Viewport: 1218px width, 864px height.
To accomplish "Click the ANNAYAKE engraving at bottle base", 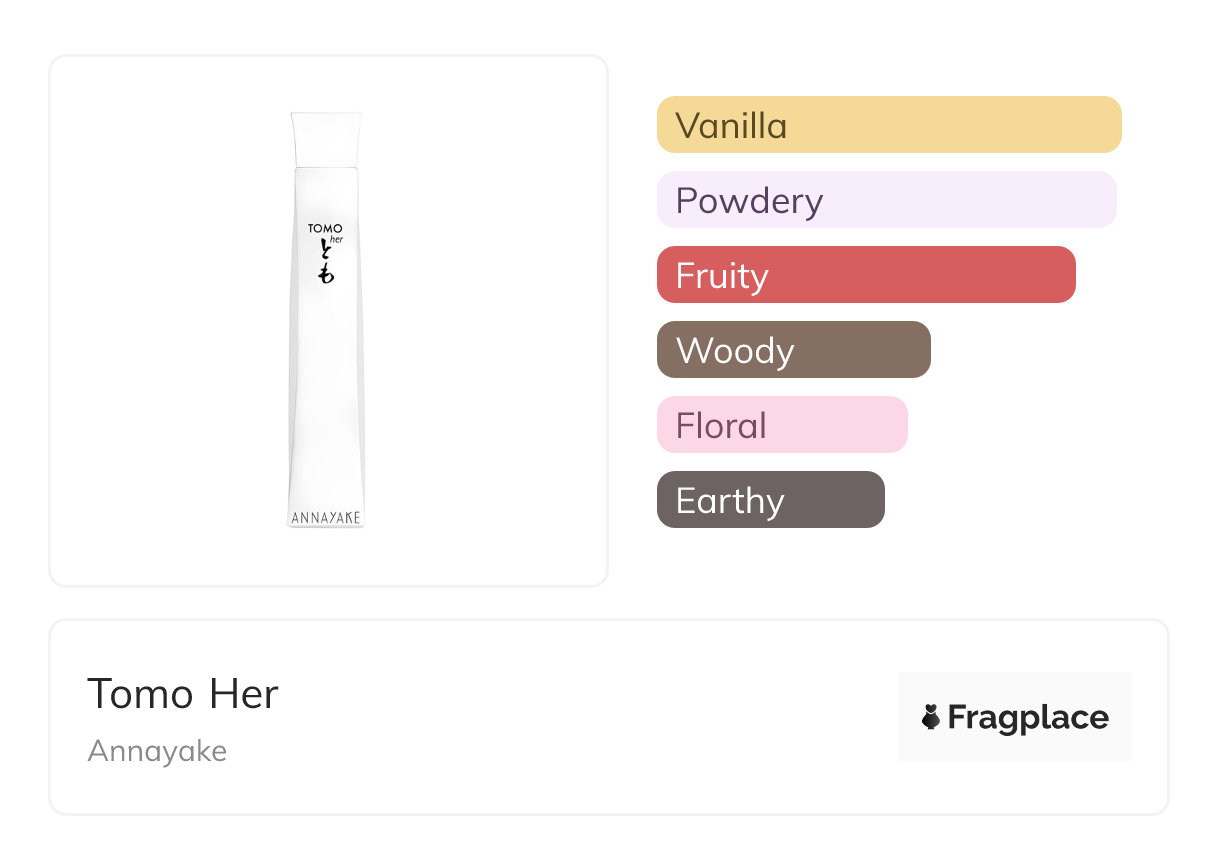I will point(326,518).
